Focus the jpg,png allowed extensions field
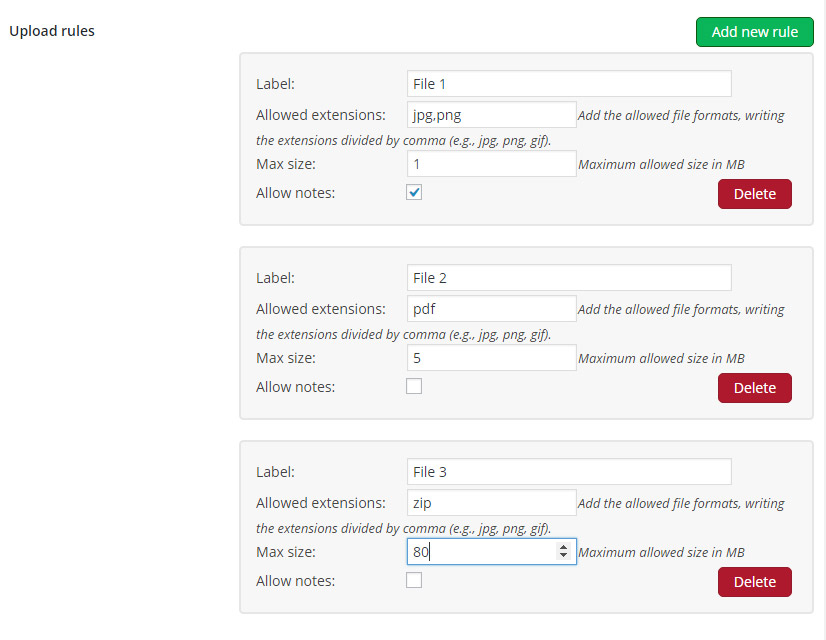 click(491, 115)
